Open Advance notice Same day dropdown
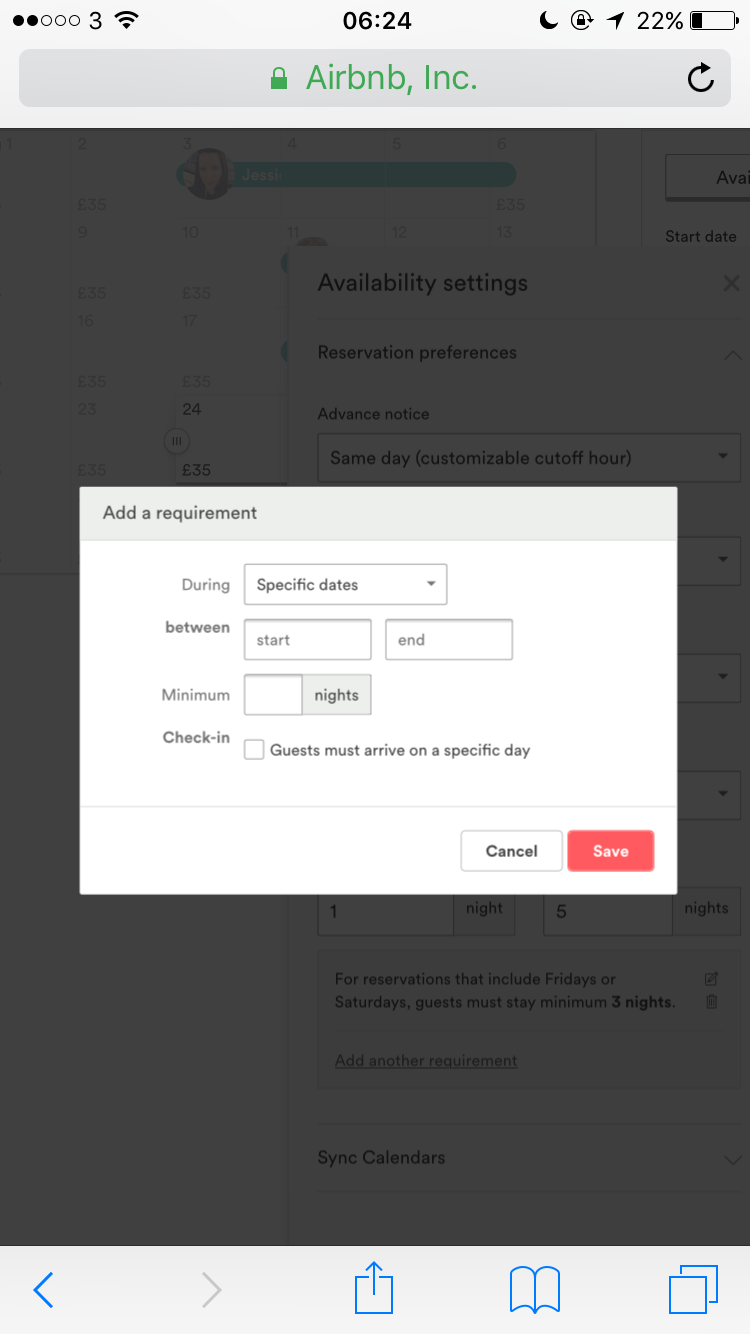 529,458
